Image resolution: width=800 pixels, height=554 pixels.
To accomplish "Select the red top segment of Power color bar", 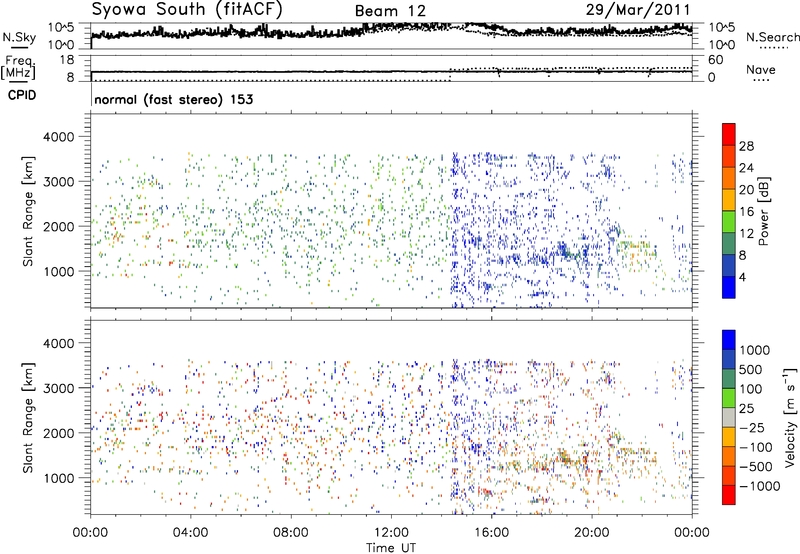I will [x=729, y=135].
